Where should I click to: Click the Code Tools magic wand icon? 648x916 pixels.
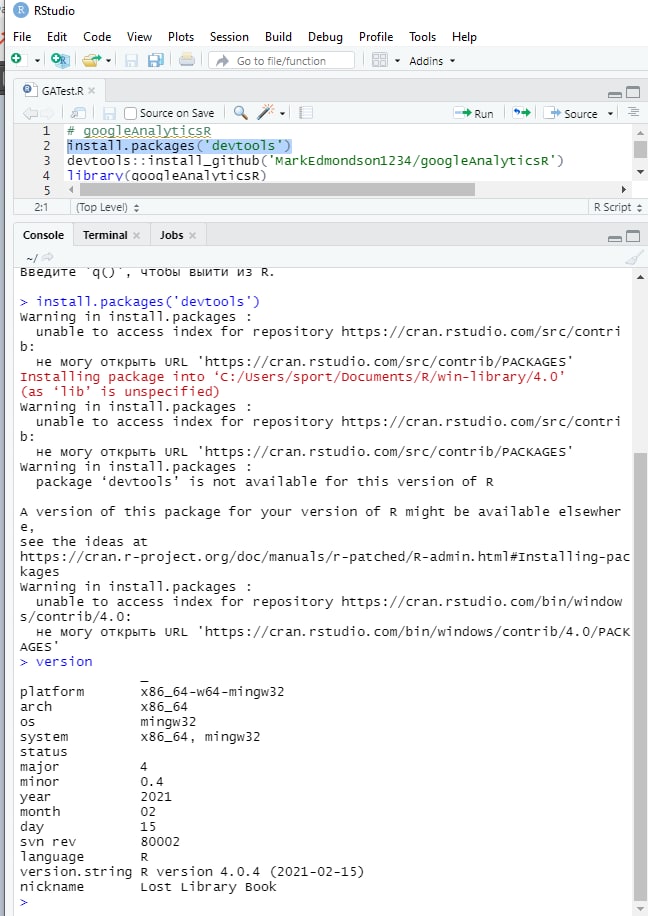click(x=266, y=112)
